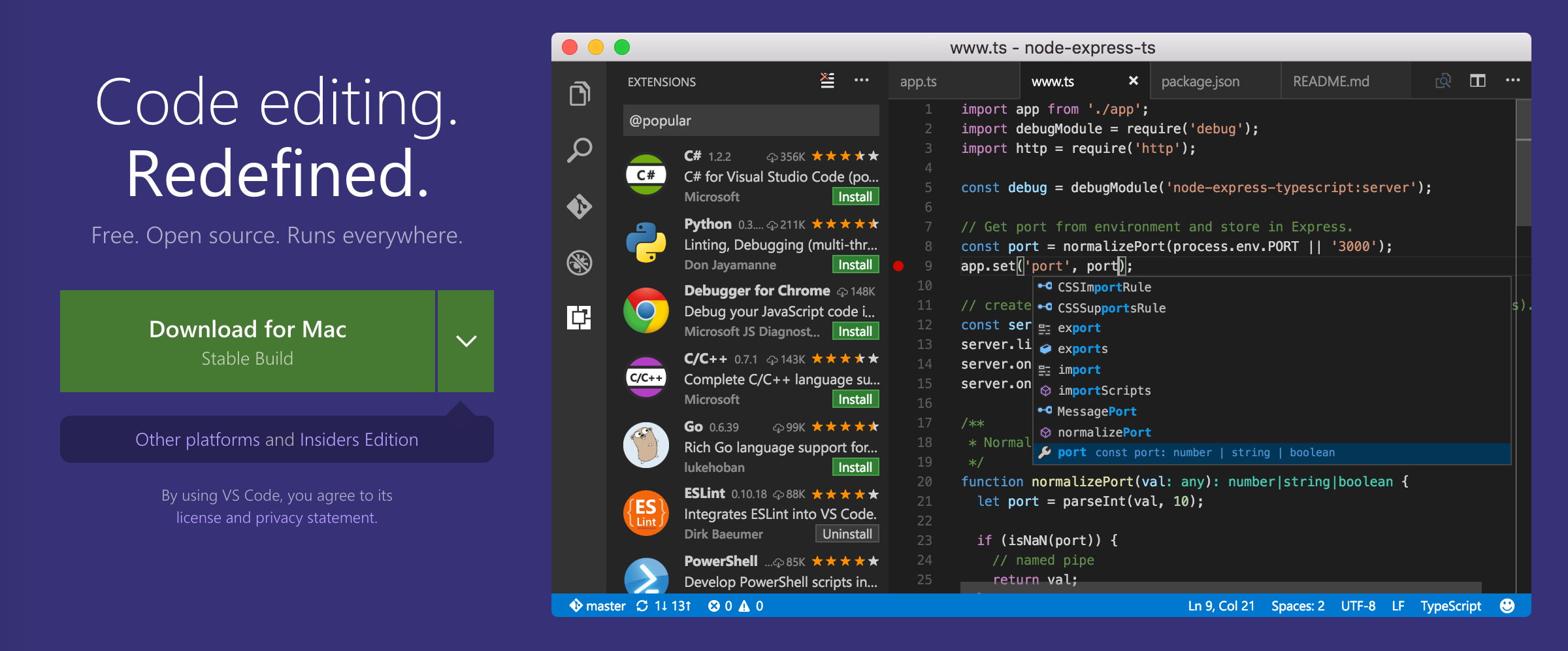
Task: Click LF end of line selector
Action: point(1398,606)
